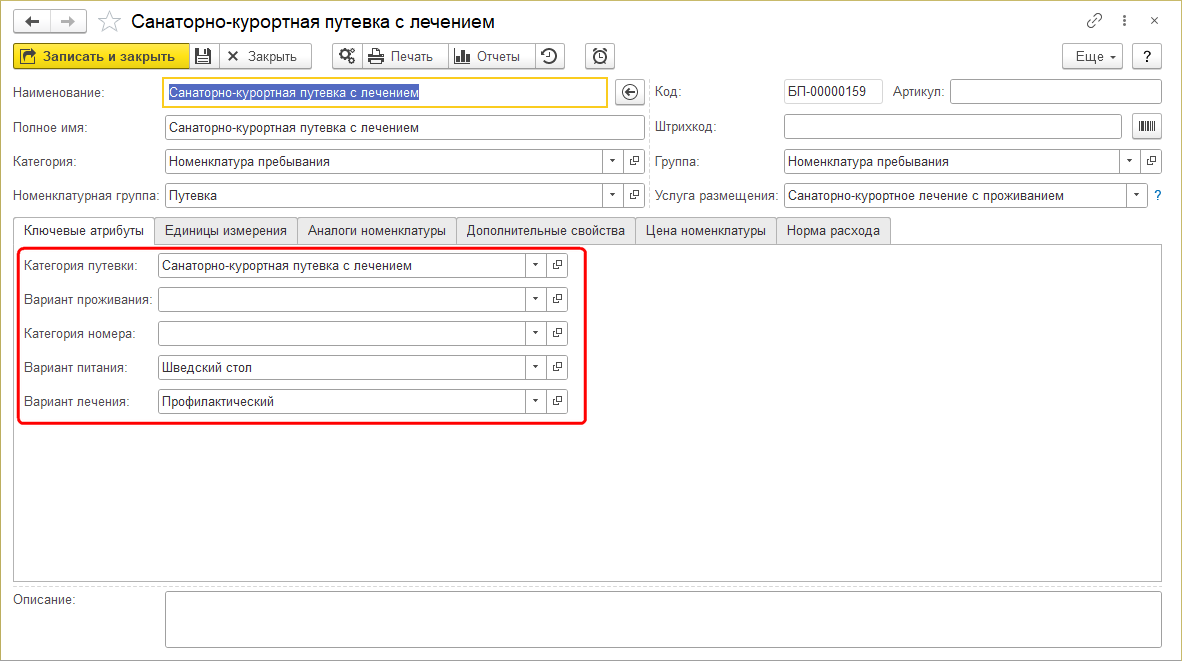Expand the Категория номера dropdown
The image size is (1182, 661).
535,333
